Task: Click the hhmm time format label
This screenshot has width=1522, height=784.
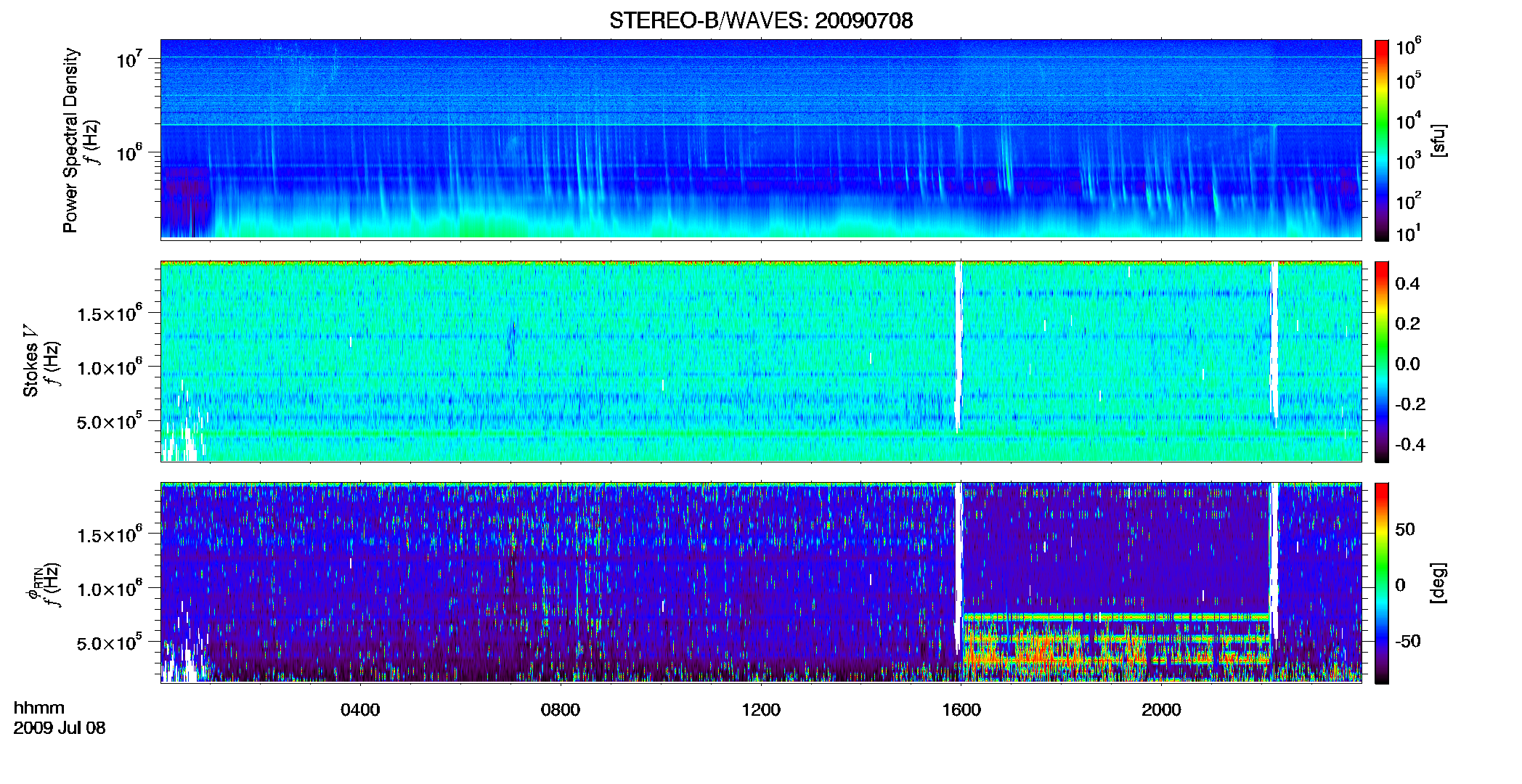Action: pos(39,708)
